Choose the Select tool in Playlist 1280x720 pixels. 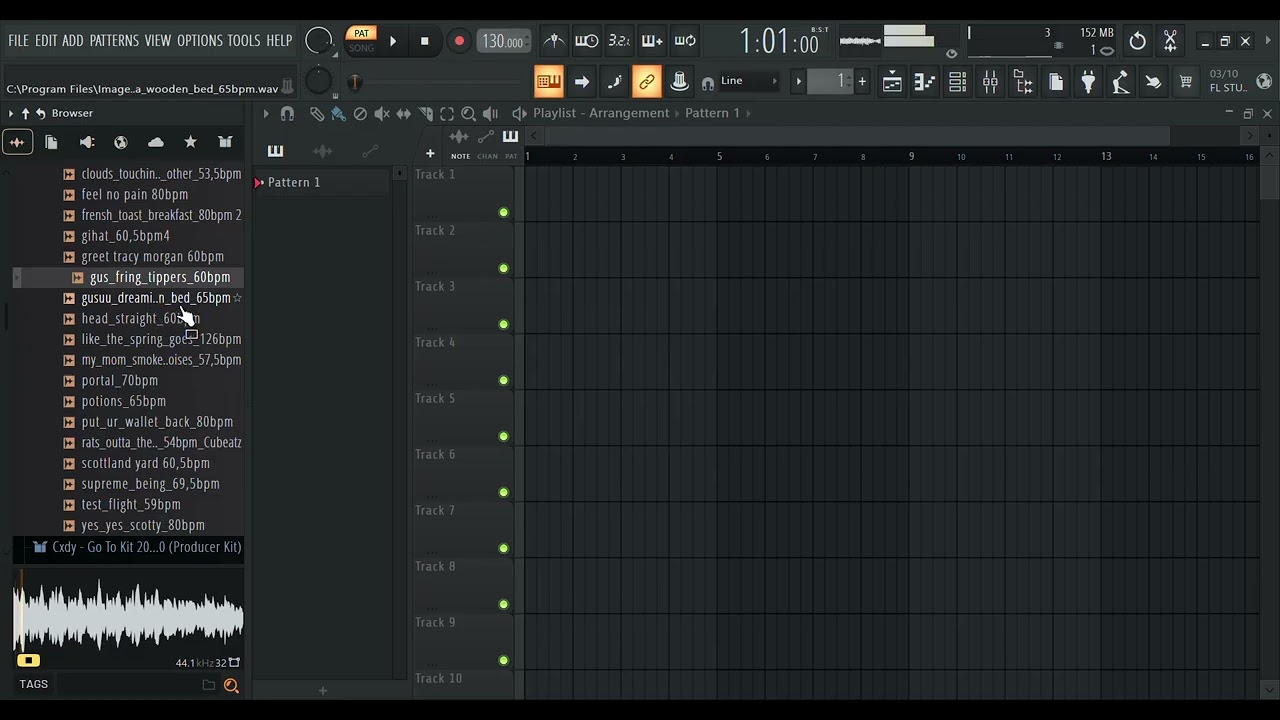tap(447, 114)
